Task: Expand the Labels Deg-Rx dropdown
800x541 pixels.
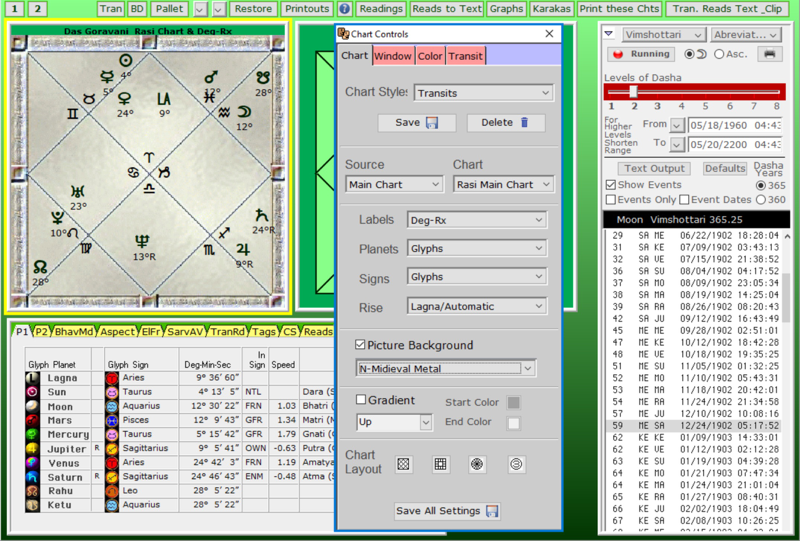Action: (476, 220)
